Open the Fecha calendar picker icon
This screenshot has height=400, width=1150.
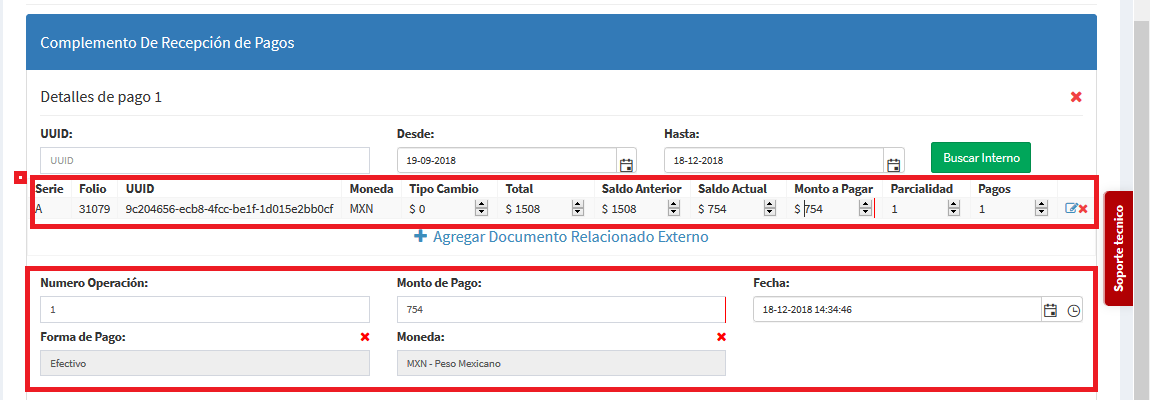[1050, 310]
